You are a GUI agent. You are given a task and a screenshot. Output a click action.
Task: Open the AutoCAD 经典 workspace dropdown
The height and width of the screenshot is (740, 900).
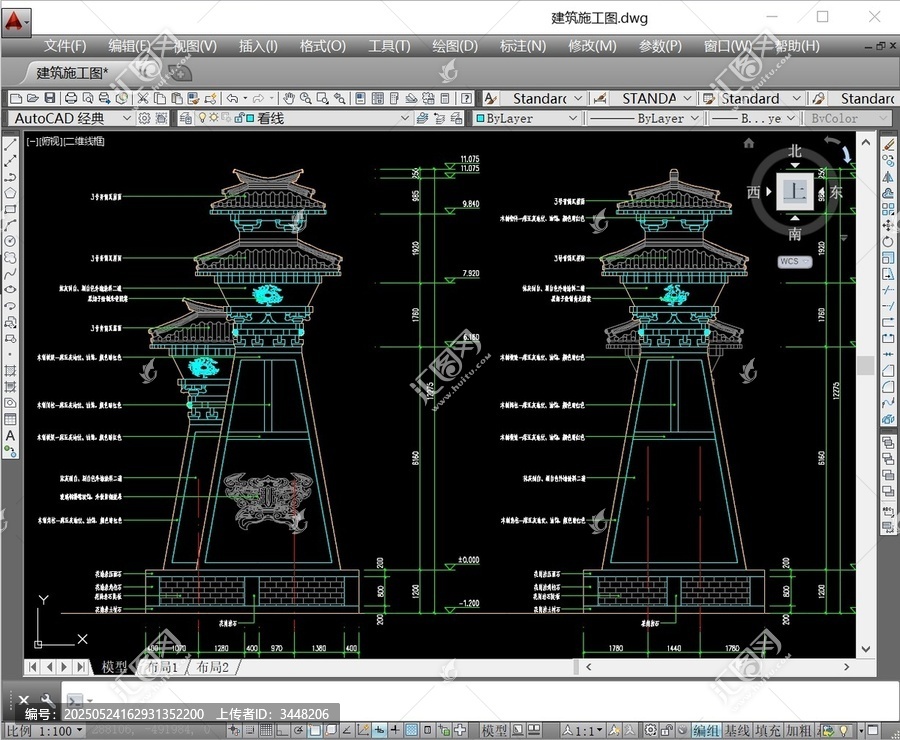coord(72,118)
